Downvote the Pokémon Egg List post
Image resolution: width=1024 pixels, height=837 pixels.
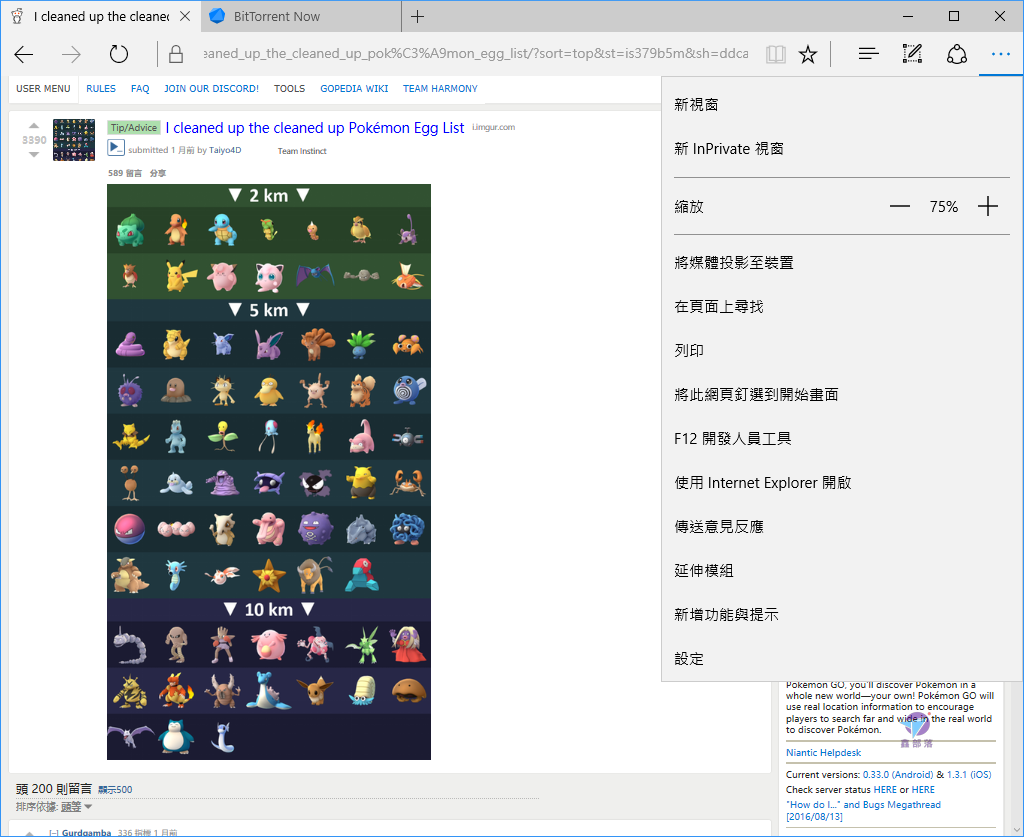[x=34, y=155]
